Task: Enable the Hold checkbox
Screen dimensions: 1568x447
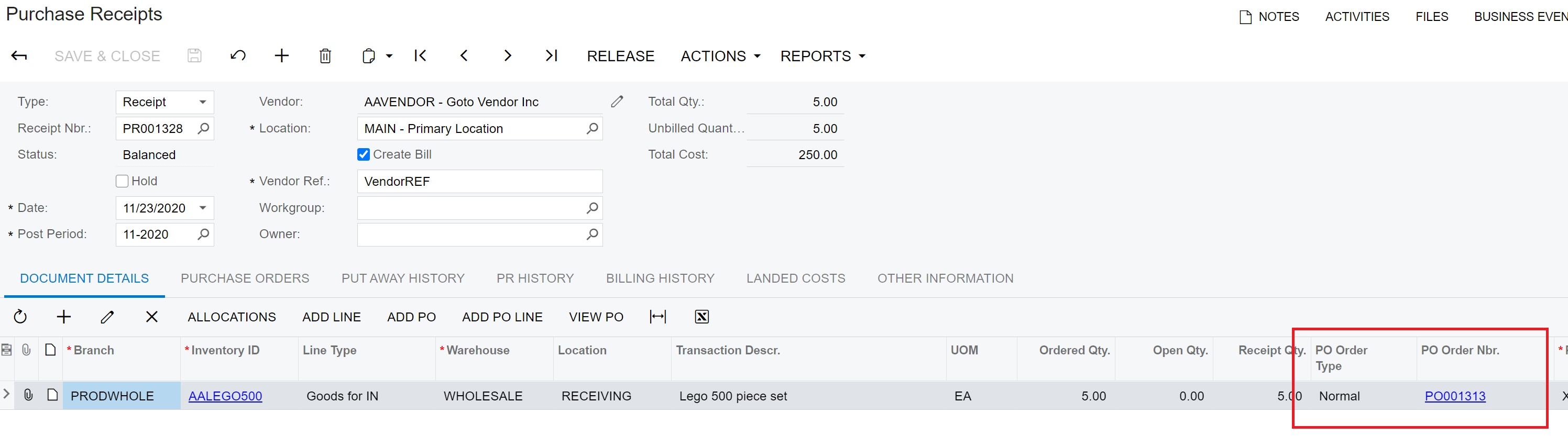Action: [x=123, y=181]
